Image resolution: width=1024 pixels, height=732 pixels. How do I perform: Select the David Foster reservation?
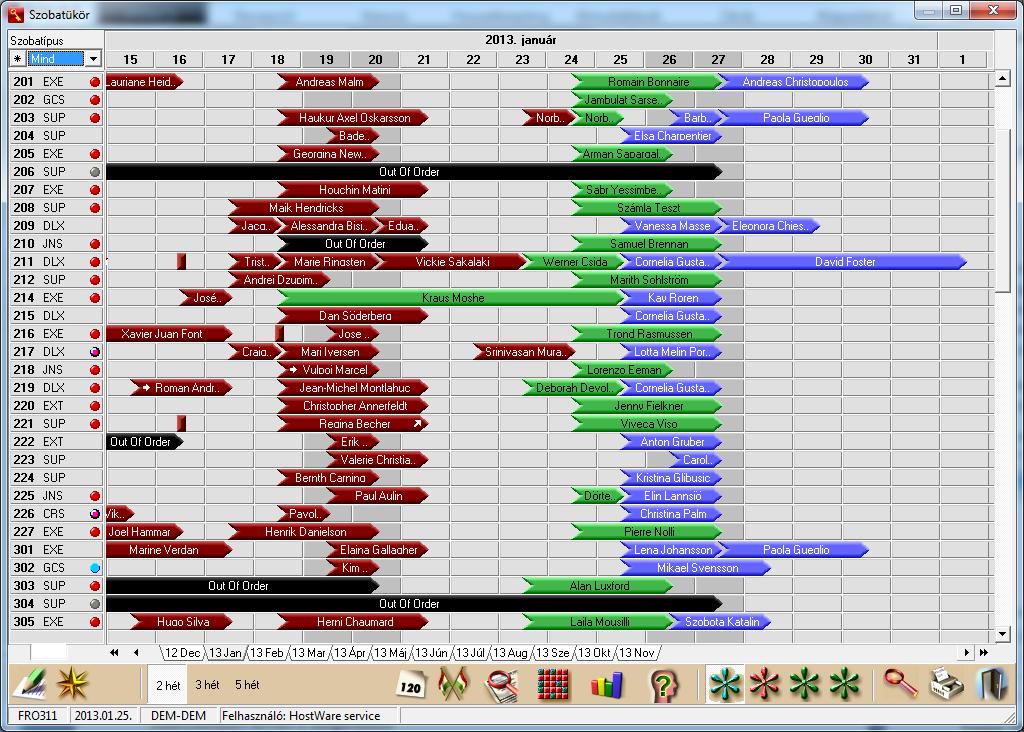844,262
